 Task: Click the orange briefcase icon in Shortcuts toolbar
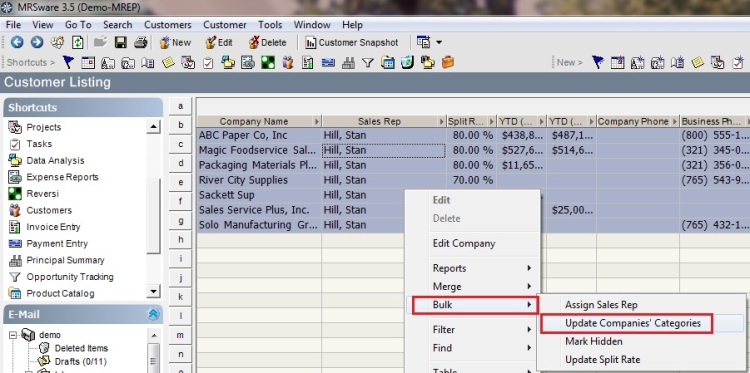(x=448, y=62)
